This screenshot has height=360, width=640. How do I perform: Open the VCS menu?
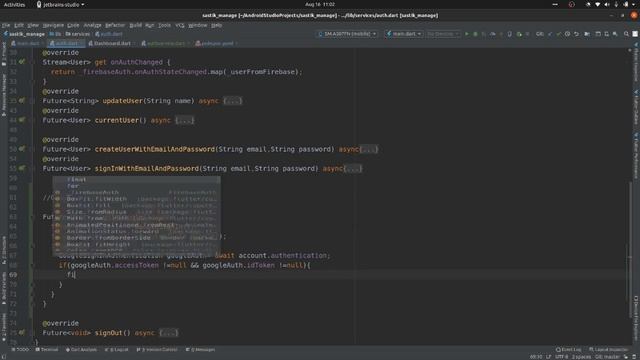tap(180, 25)
